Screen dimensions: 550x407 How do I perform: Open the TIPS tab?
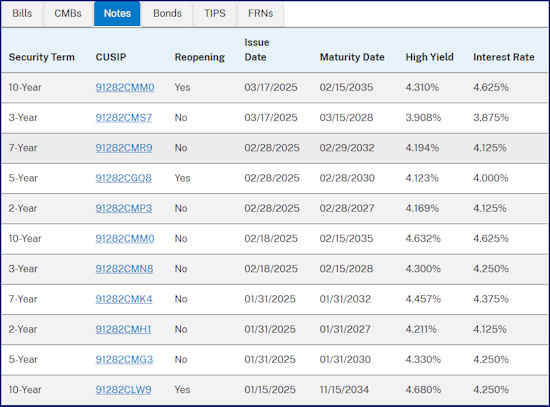pos(215,14)
